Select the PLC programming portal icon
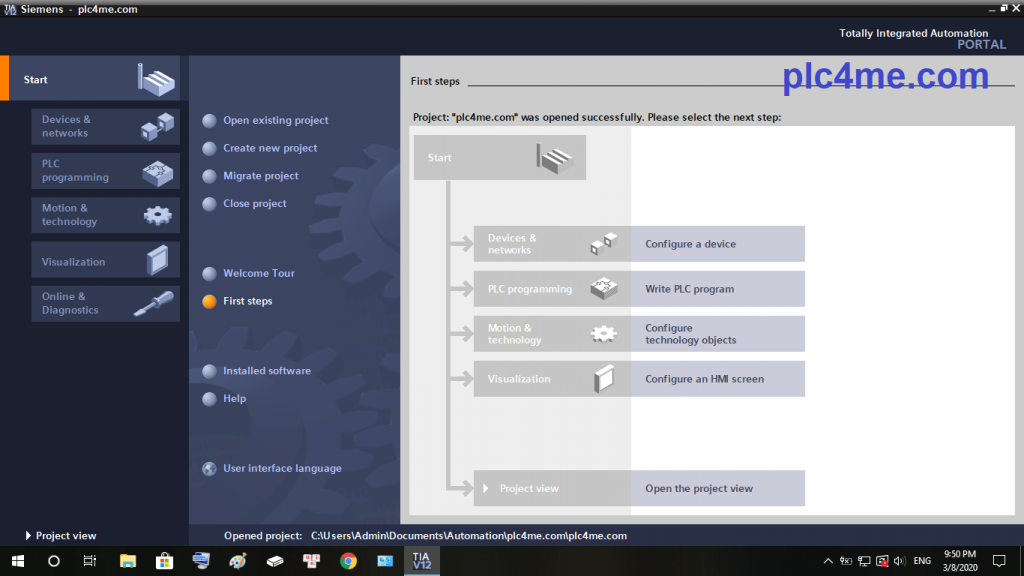Screen dimensions: 1024x576 [157, 171]
